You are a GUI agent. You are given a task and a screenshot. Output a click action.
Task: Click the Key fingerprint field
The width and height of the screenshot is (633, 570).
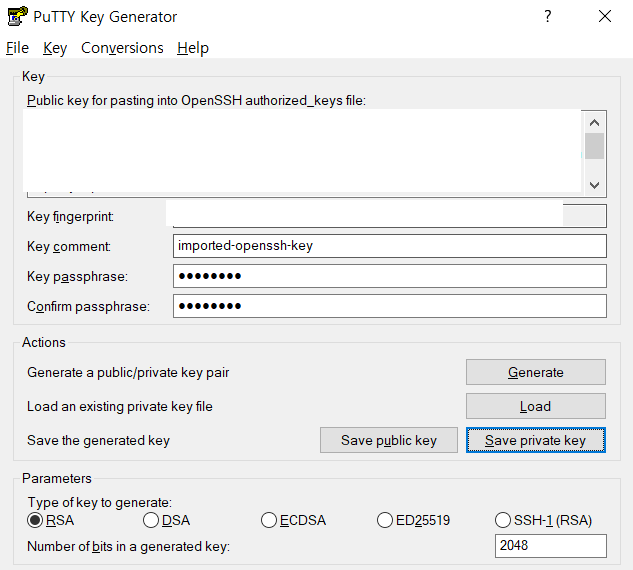coord(390,216)
